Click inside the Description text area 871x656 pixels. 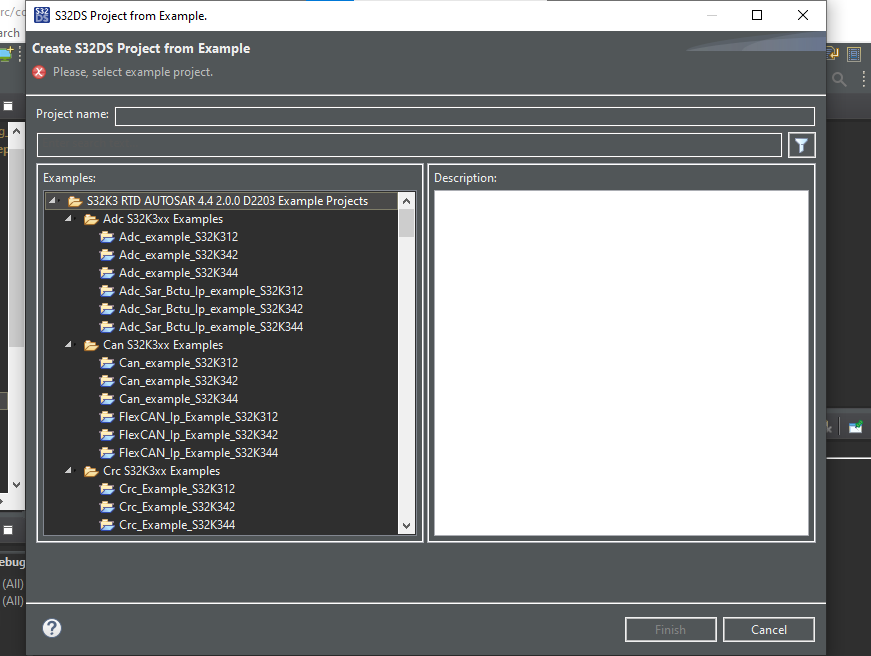coord(621,363)
